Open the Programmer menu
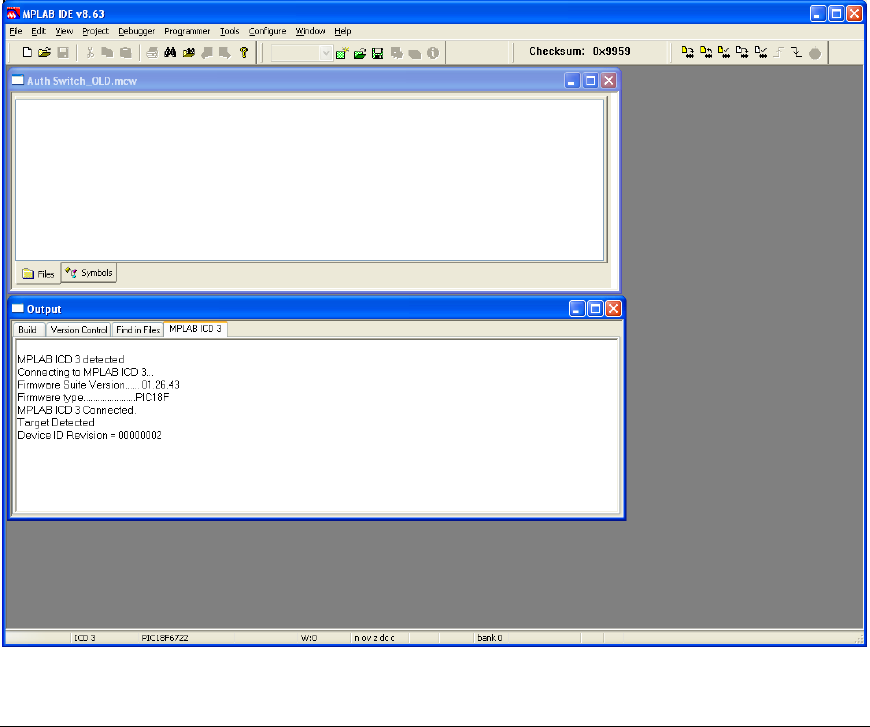Viewport: 870px width, 727px height. pyautogui.click(x=187, y=31)
